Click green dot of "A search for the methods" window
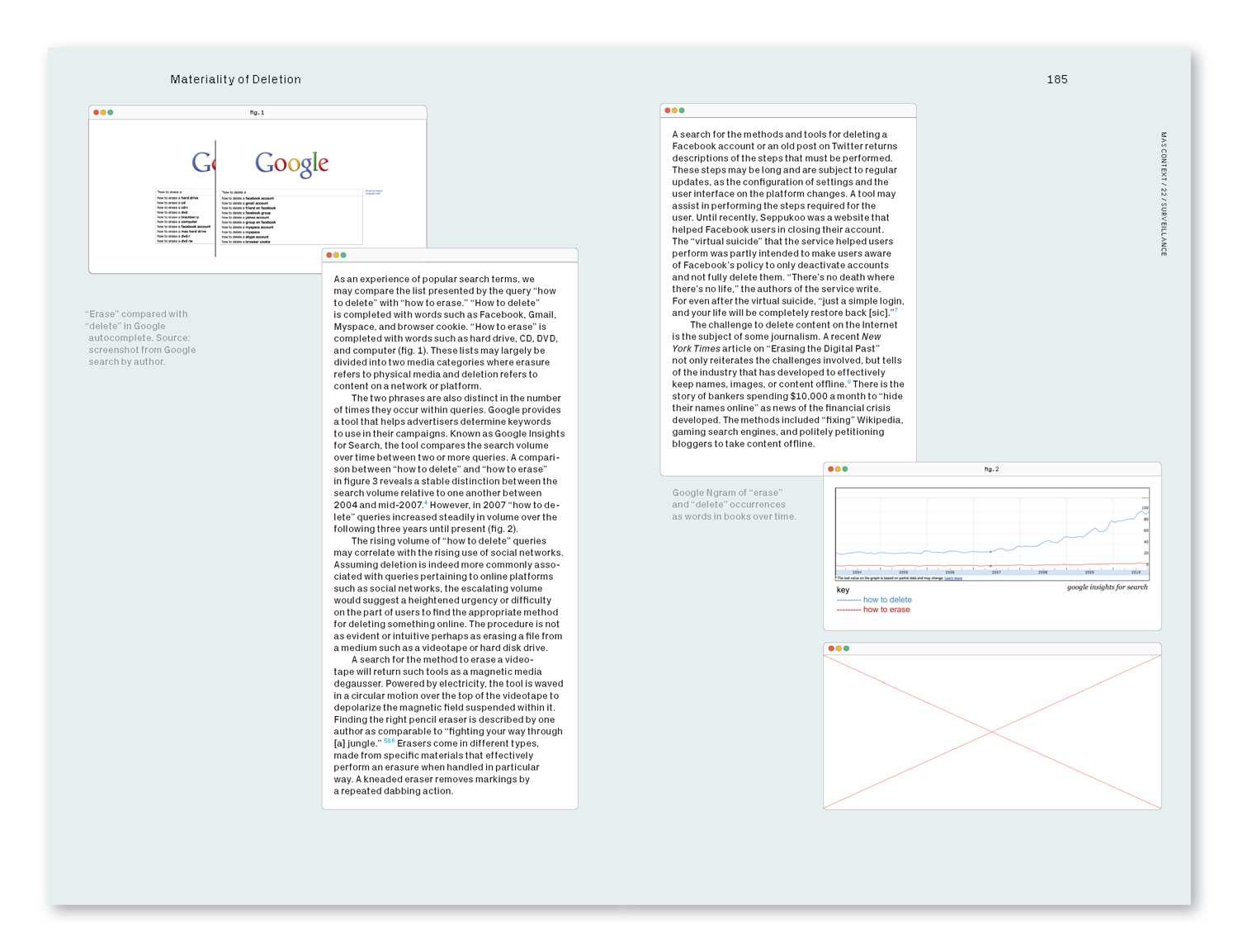Viewport: 1238px width, 952px height. coord(682,111)
